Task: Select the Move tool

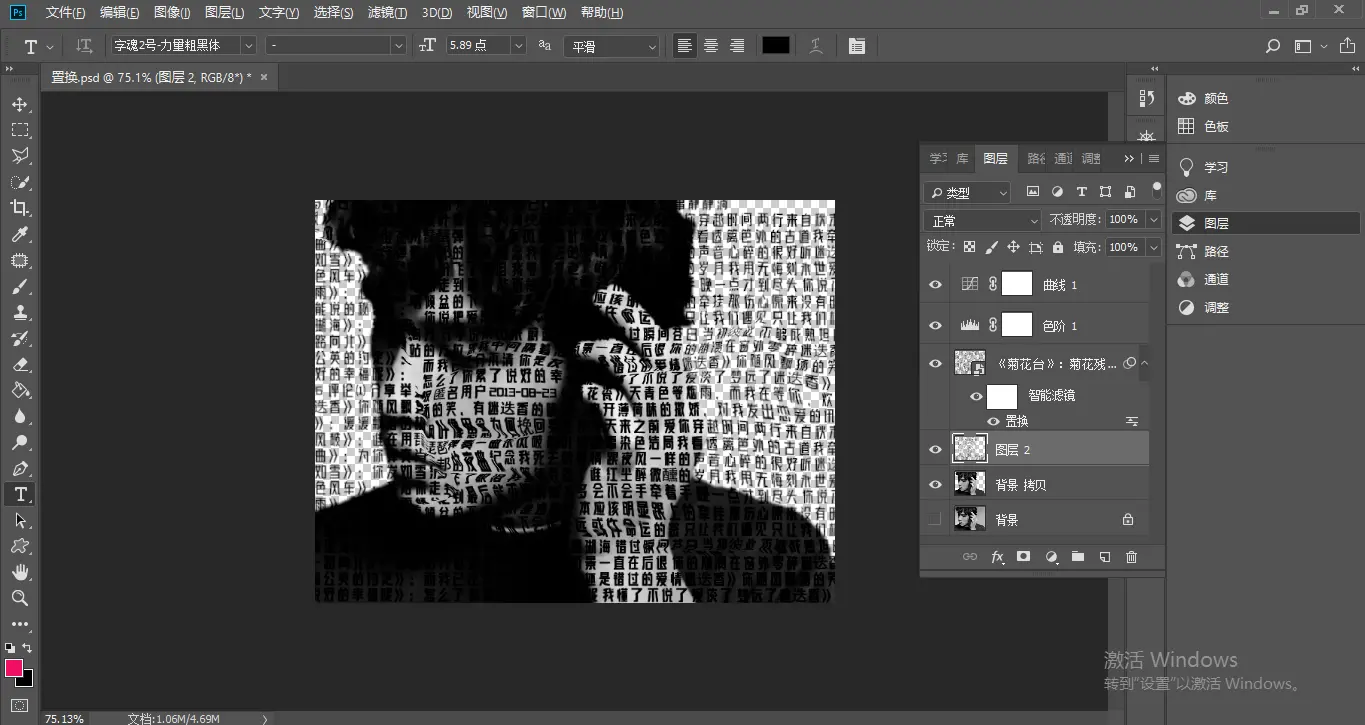Action: [x=20, y=104]
